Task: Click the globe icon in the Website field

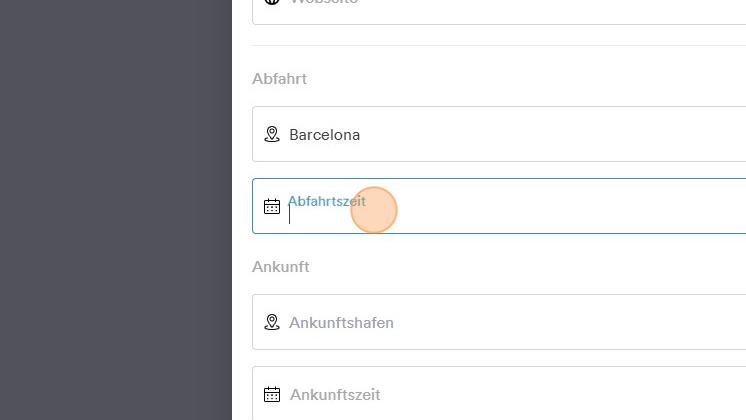Action: 272,1
